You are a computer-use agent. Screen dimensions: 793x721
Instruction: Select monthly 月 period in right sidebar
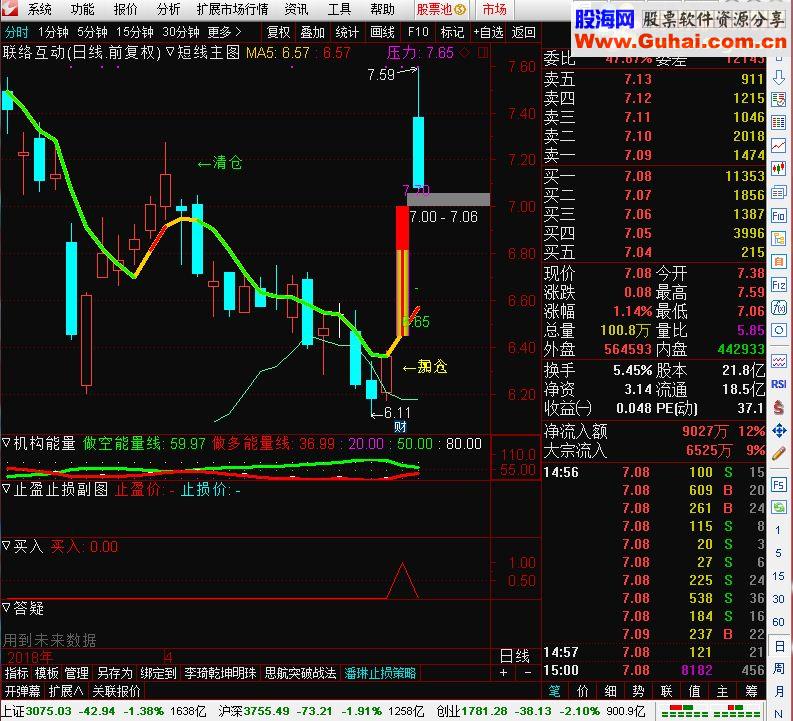click(x=779, y=690)
